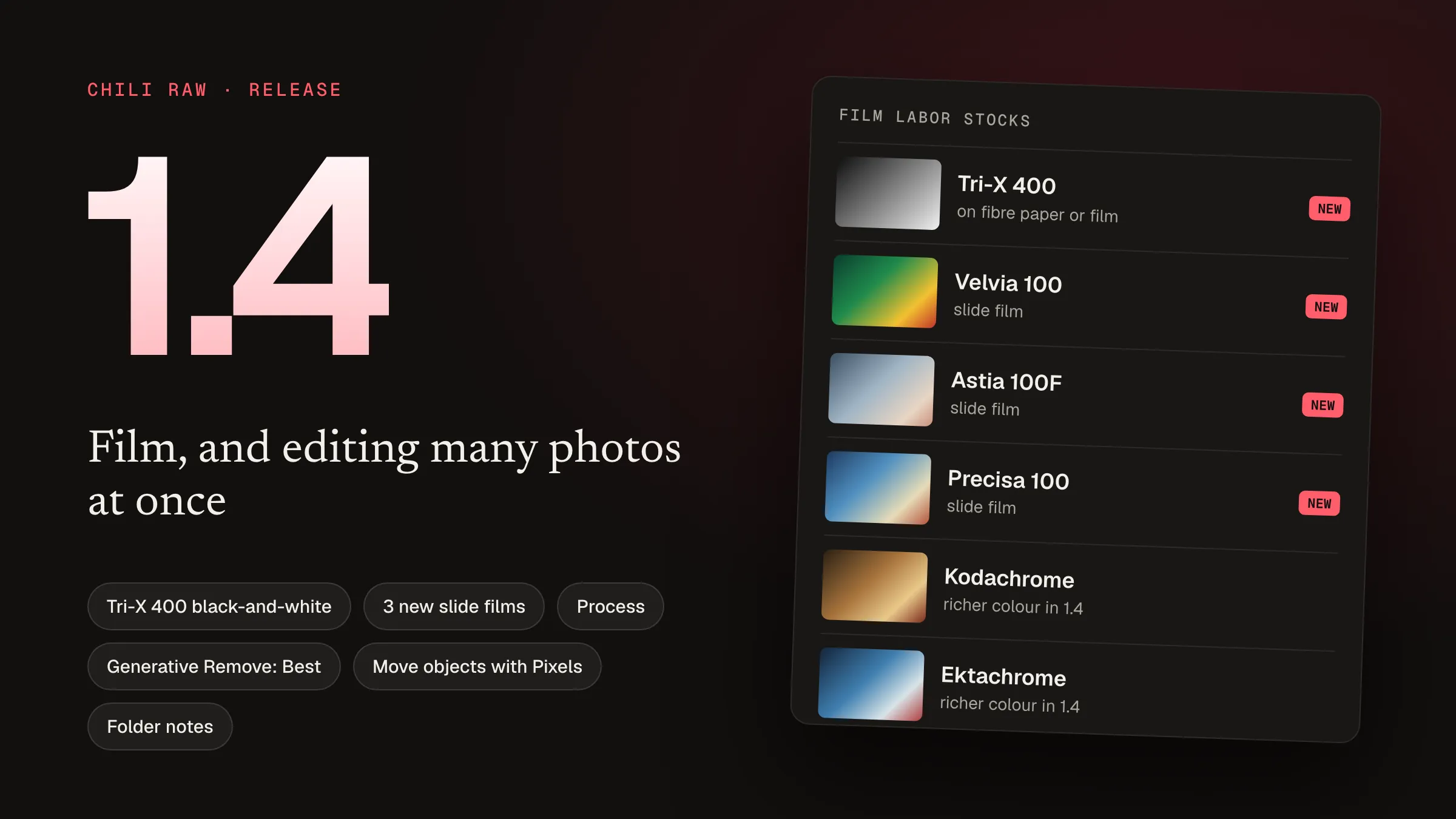Screen dimensions: 1456x819
Task: Click the 'on fibre paper or film' subtitle
Action: (1037, 214)
